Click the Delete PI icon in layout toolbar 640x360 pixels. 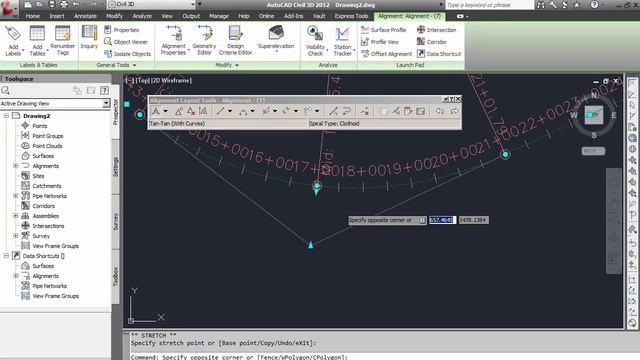191,111
